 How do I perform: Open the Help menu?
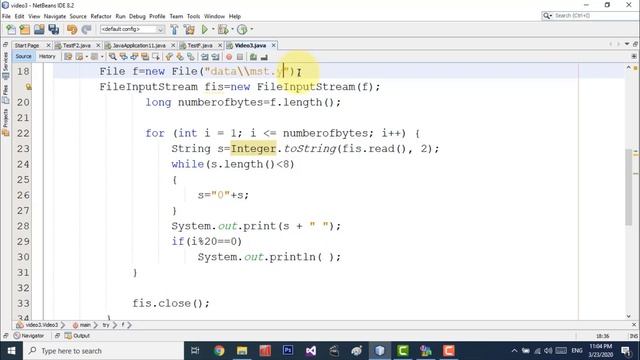(235, 16)
